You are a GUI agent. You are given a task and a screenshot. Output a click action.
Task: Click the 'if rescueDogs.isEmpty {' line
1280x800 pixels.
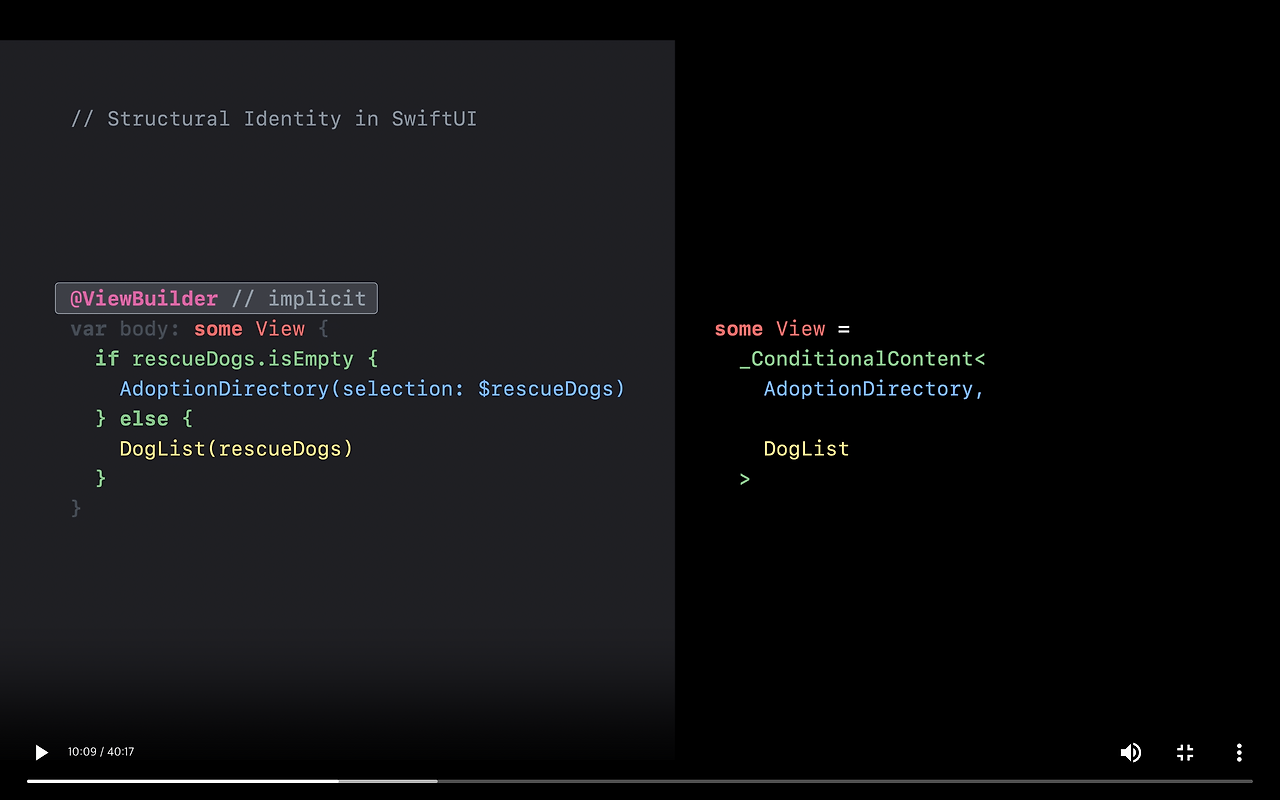click(236, 359)
